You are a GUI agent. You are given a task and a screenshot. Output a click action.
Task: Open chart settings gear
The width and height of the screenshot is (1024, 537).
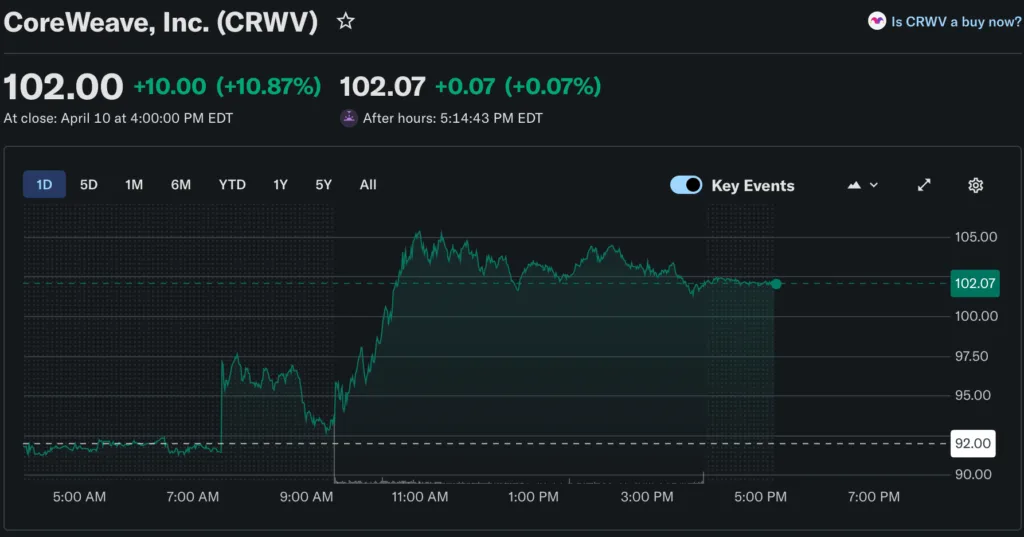(x=975, y=186)
